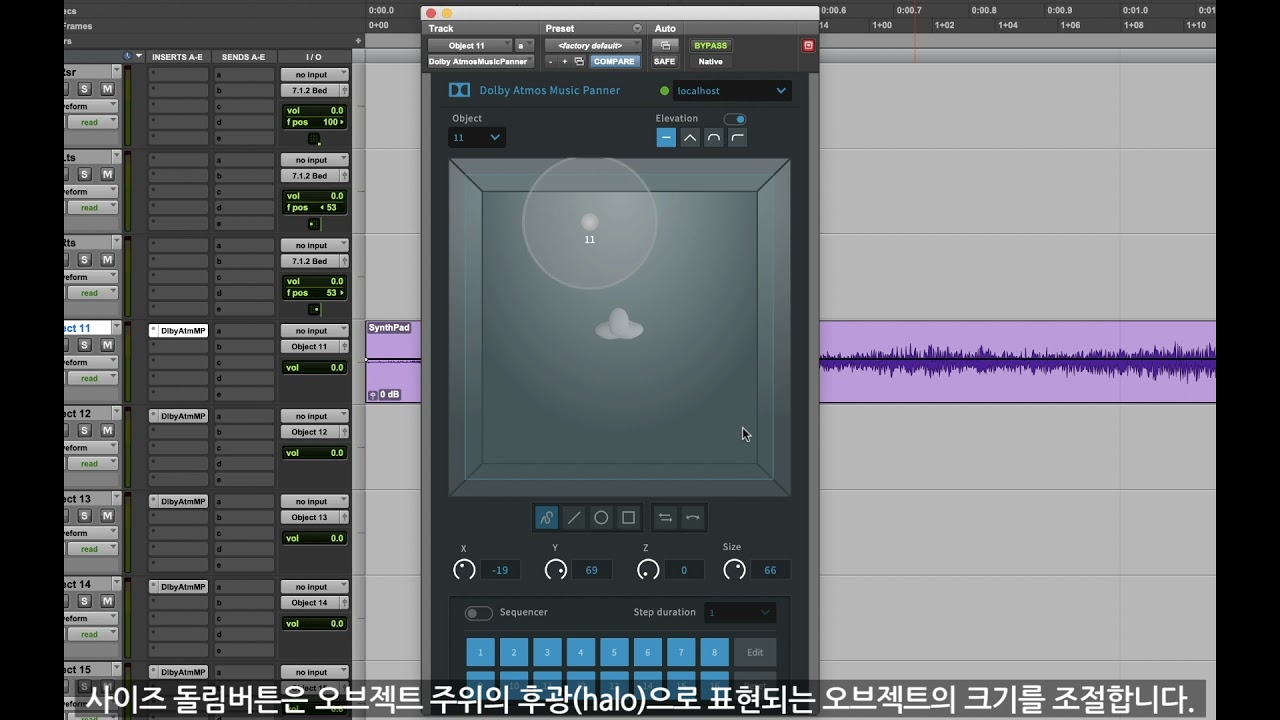
Task: Click the sequencer Edit button
Action: click(x=755, y=653)
